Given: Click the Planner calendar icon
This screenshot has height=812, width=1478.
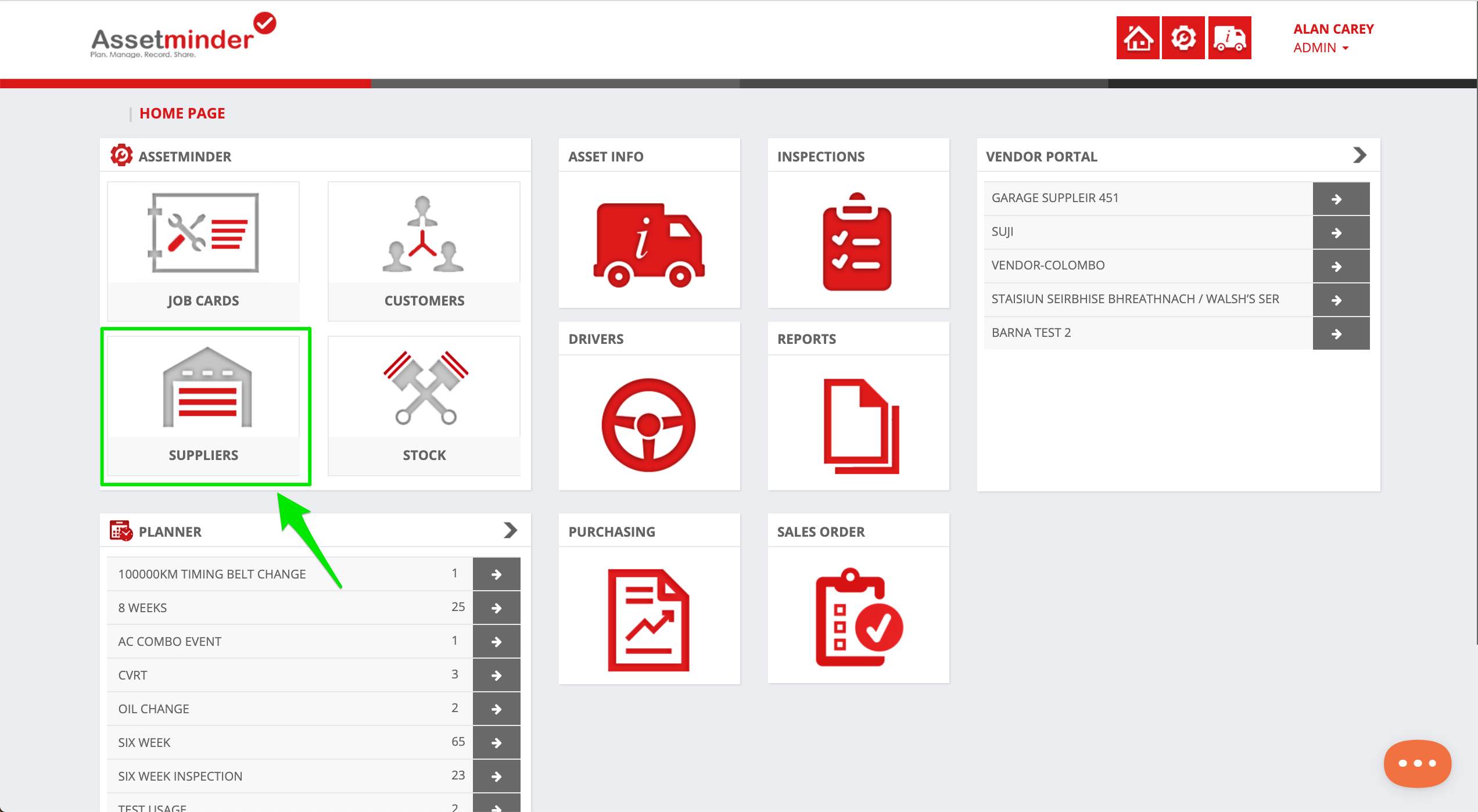Looking at the screenshot, I should tap(121, 531).
